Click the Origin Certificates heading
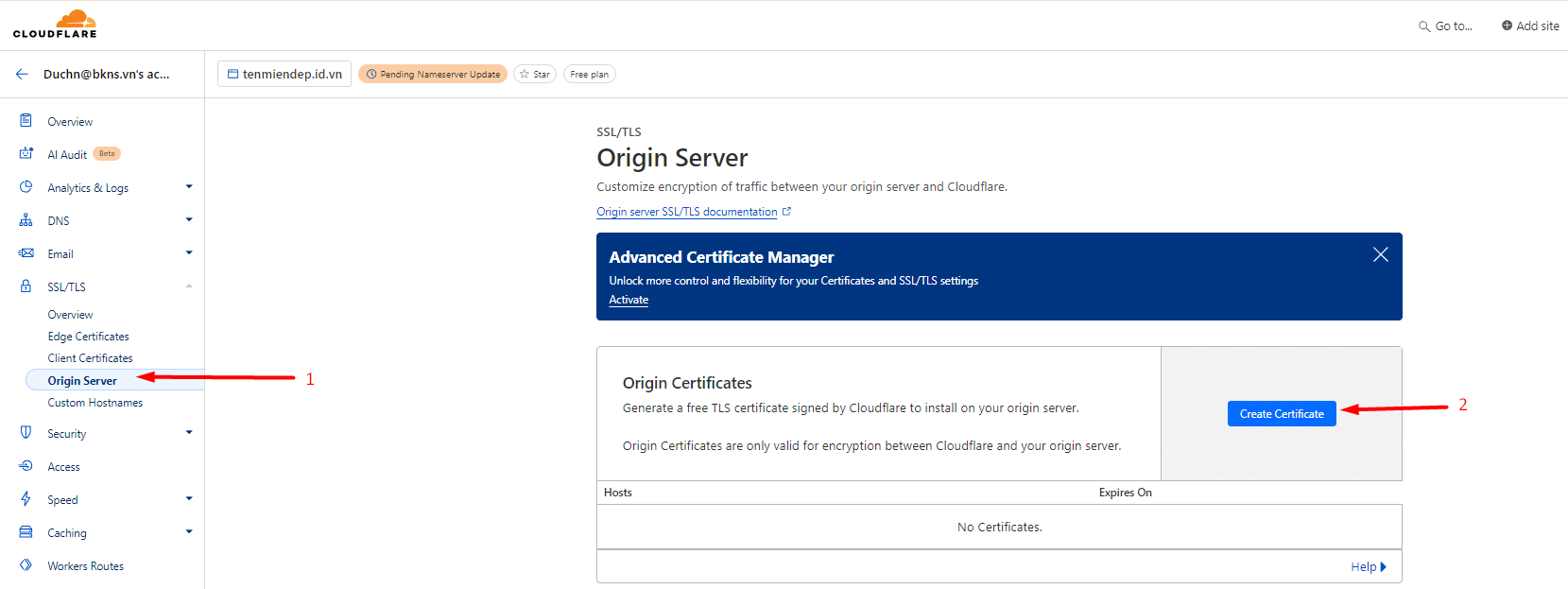Screen dimensions: 1568x589 pyautogui.click(x=687, y=383)
